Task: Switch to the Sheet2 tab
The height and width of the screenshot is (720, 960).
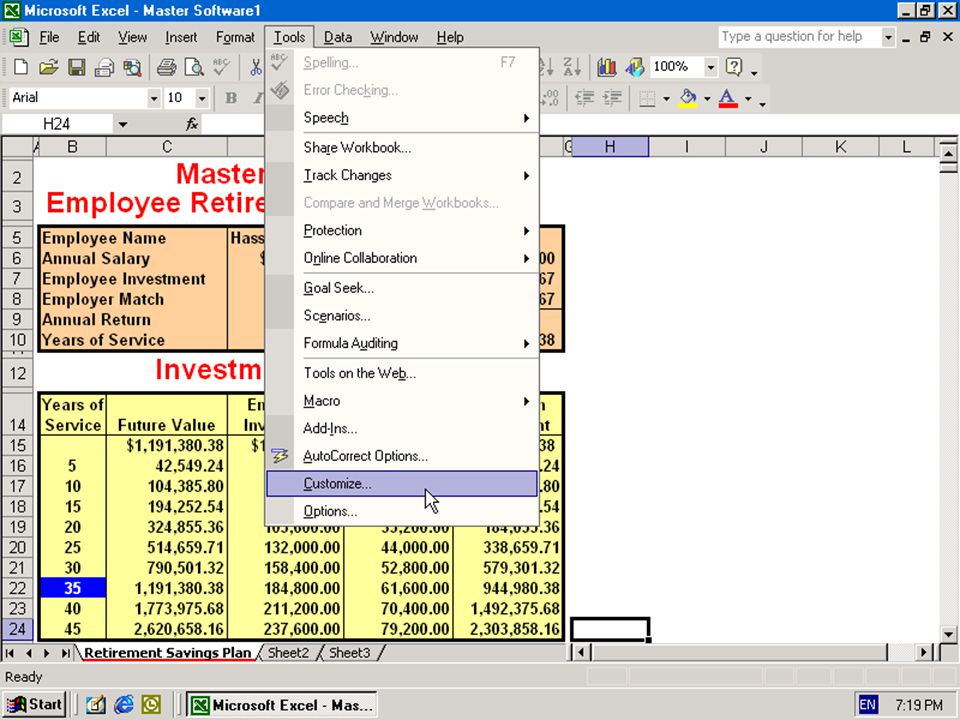Action: pos(288,653)
